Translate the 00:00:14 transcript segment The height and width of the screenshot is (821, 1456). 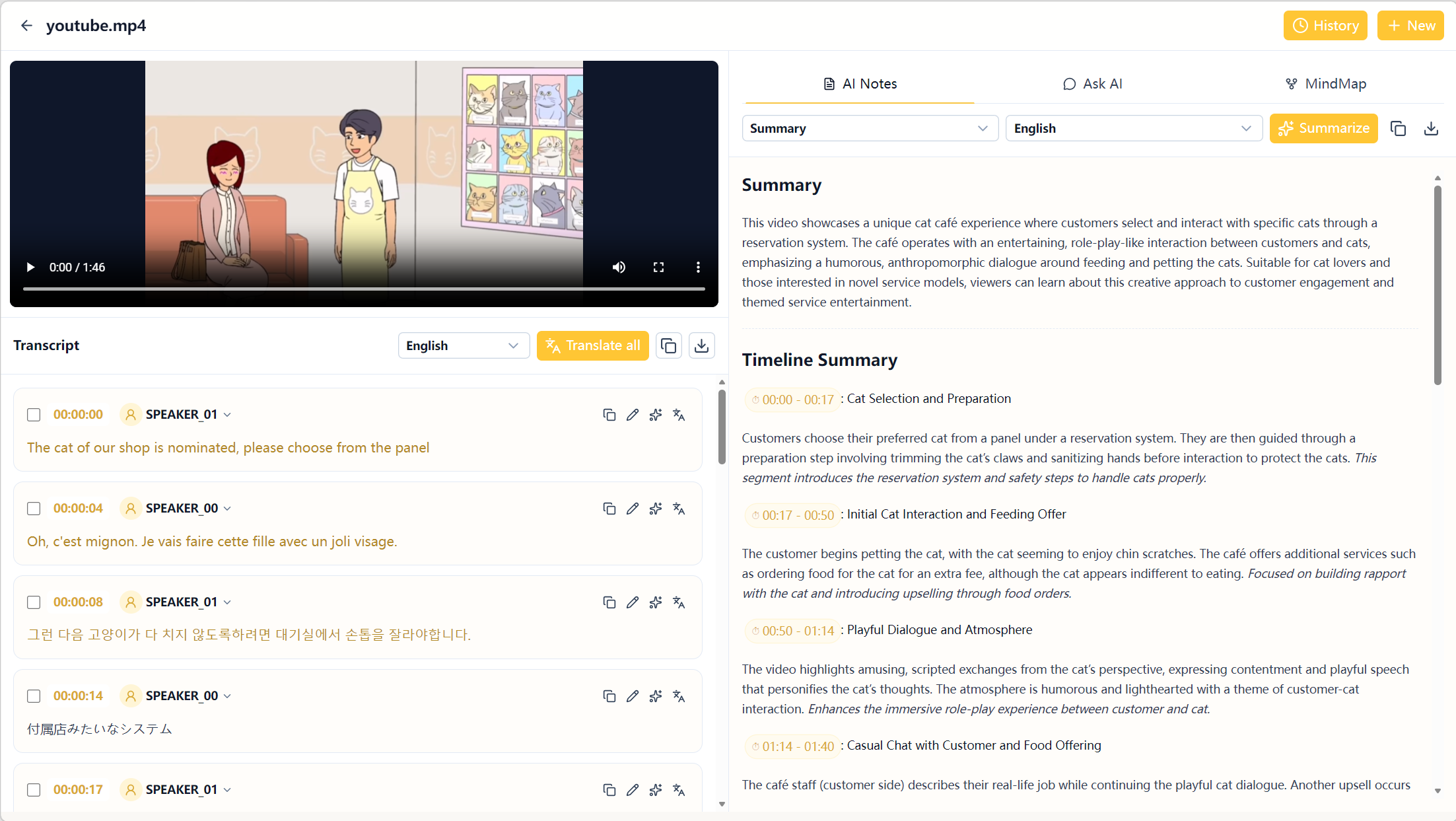(x=679, y=696)
